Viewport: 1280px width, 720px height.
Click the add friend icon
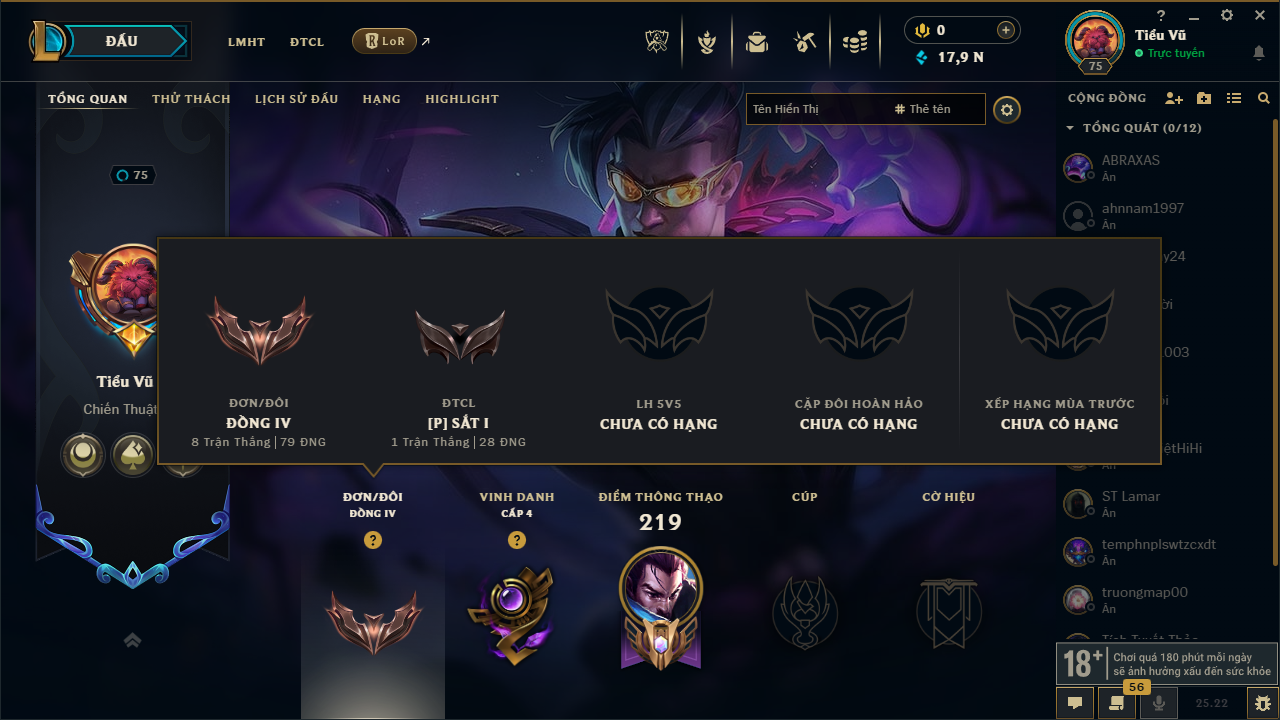tap(1174, 98)
